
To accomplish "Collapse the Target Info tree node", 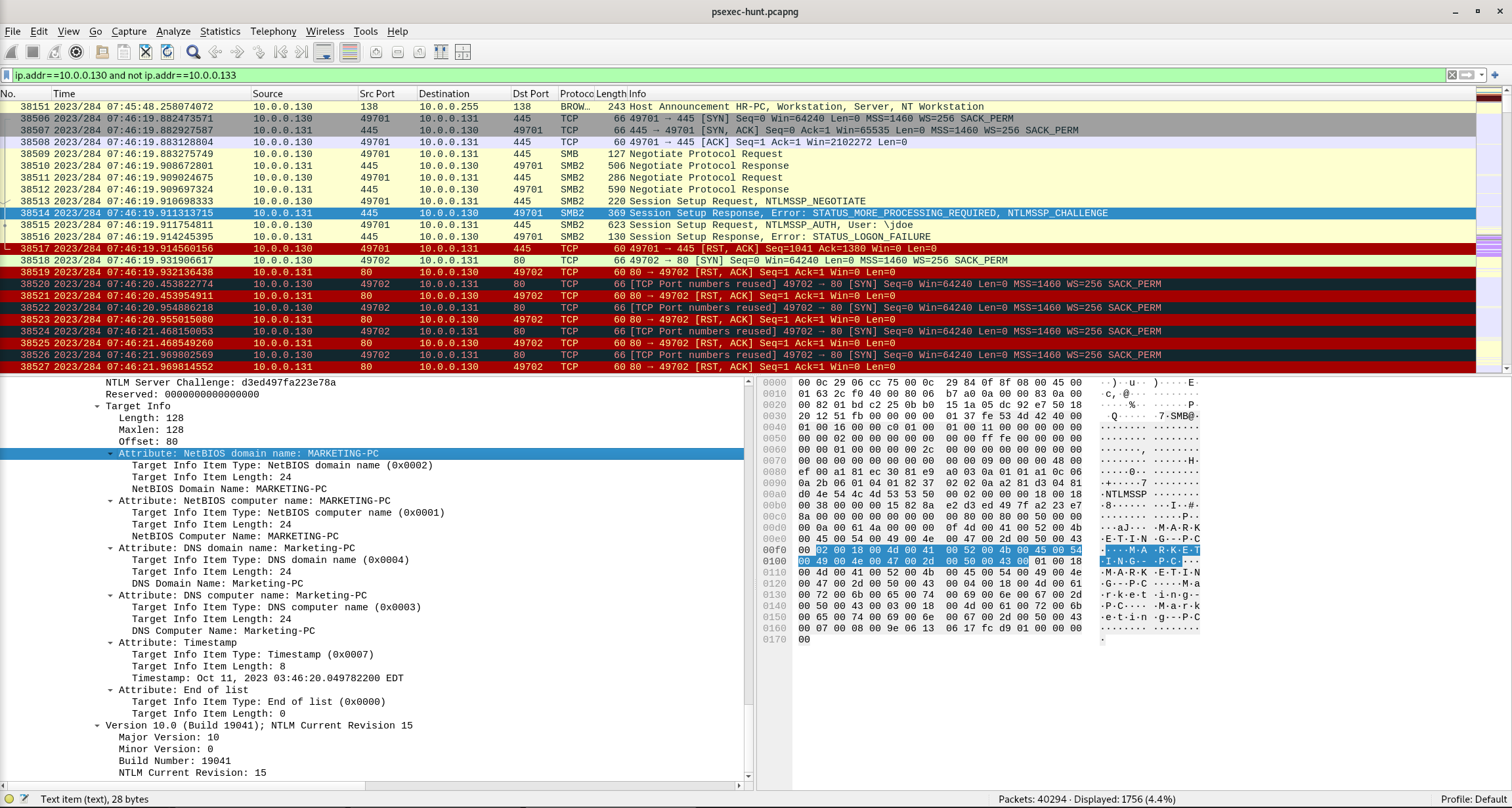I will [97, 407].
